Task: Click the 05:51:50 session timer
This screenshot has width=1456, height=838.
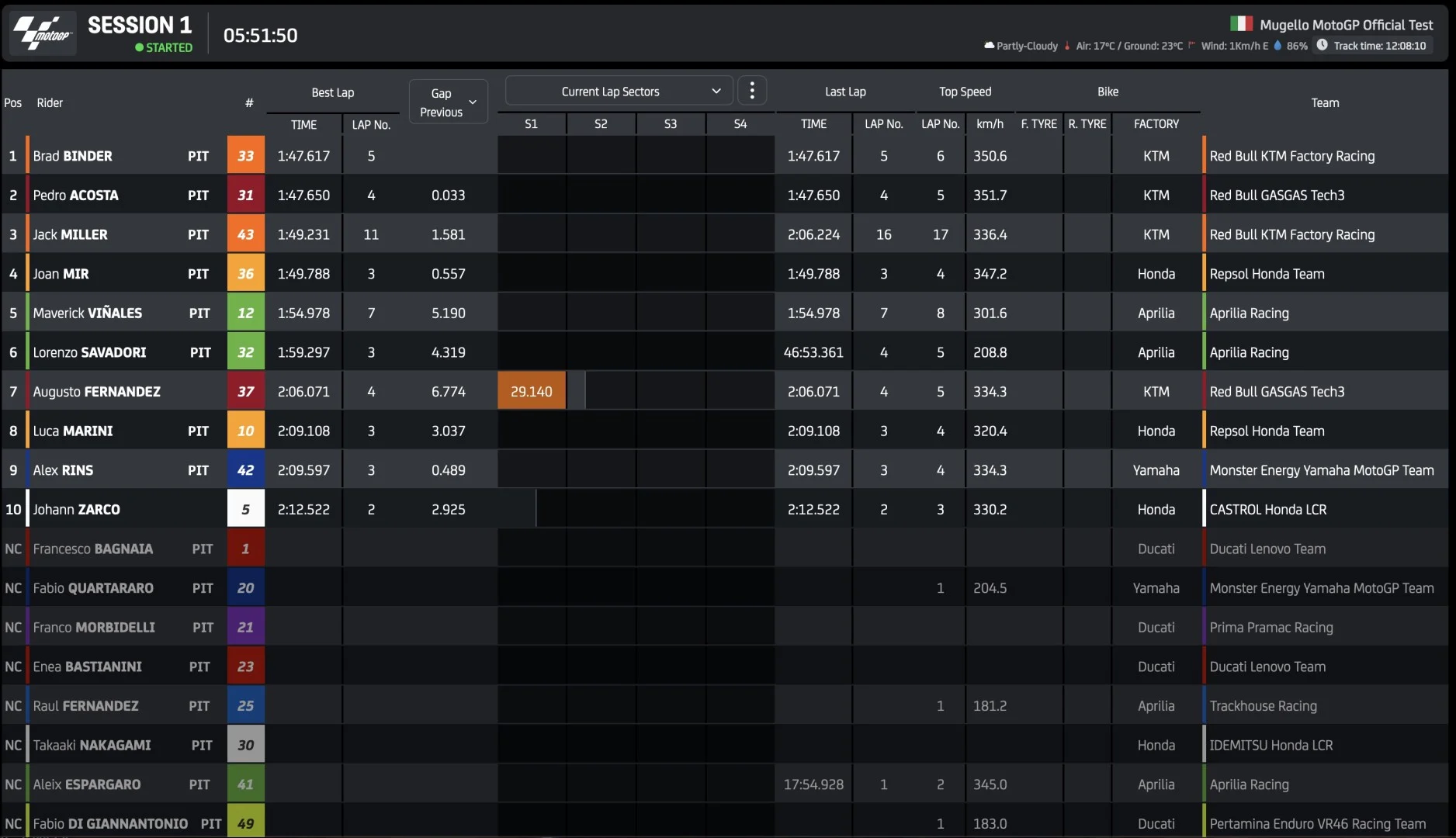Action: [261, 36]
